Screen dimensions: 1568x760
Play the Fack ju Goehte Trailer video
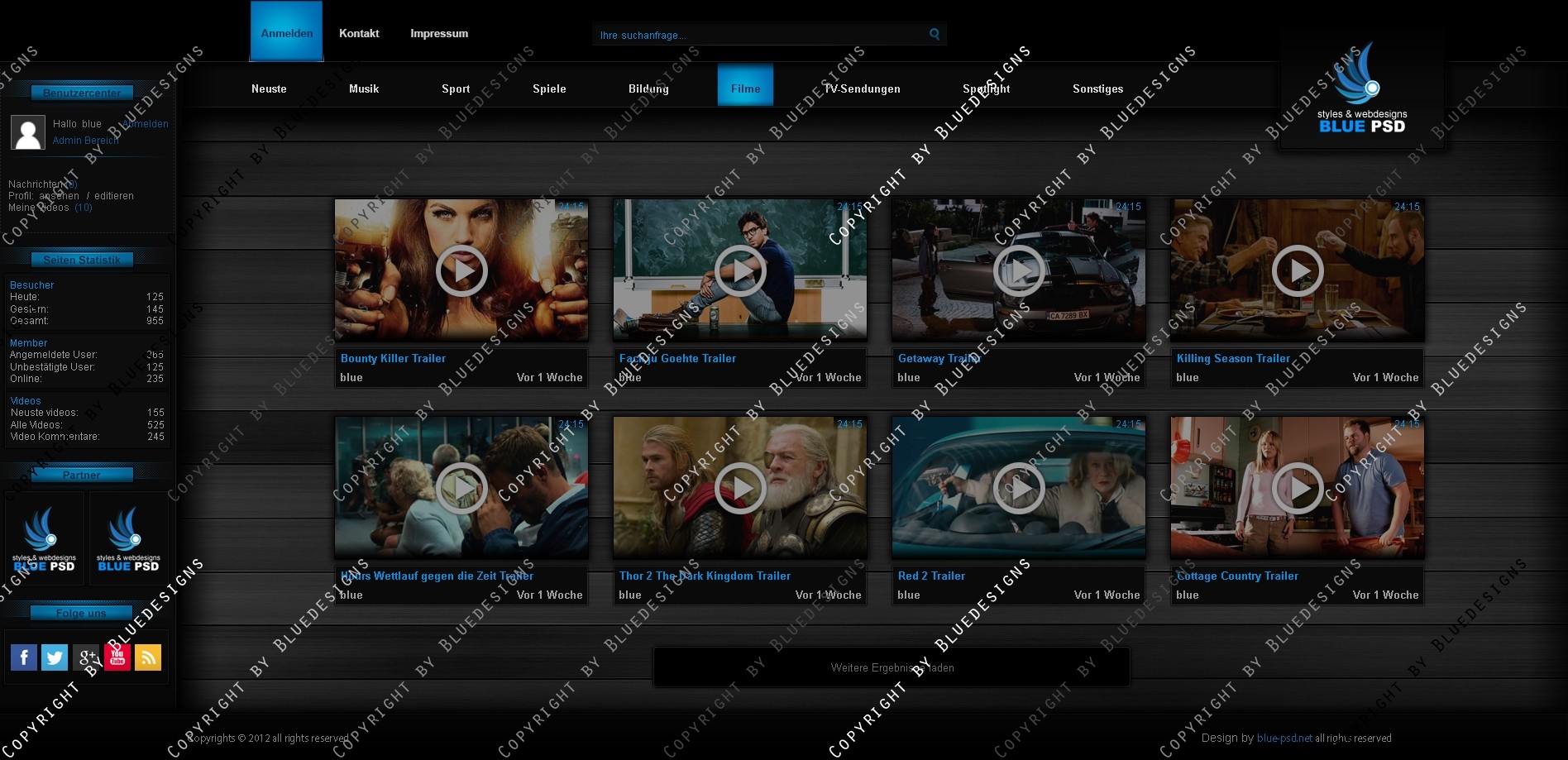pyautogui.click(x=740, y=270)
